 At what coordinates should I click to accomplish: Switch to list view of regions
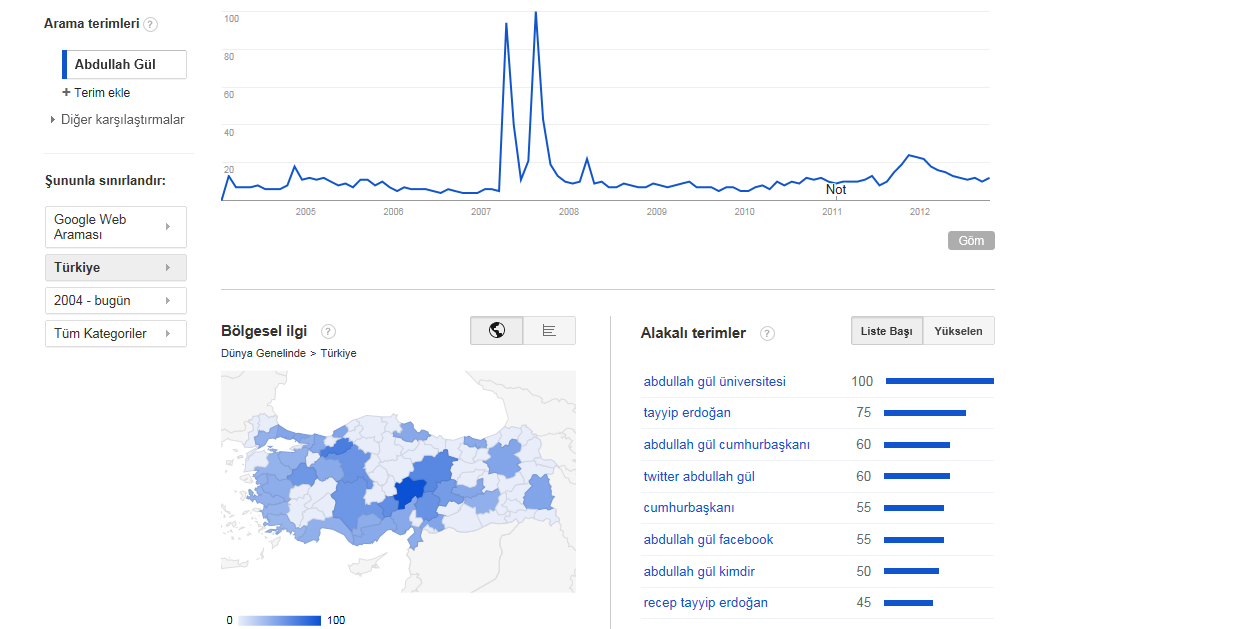pyautogui.click(x=549, y=331)
